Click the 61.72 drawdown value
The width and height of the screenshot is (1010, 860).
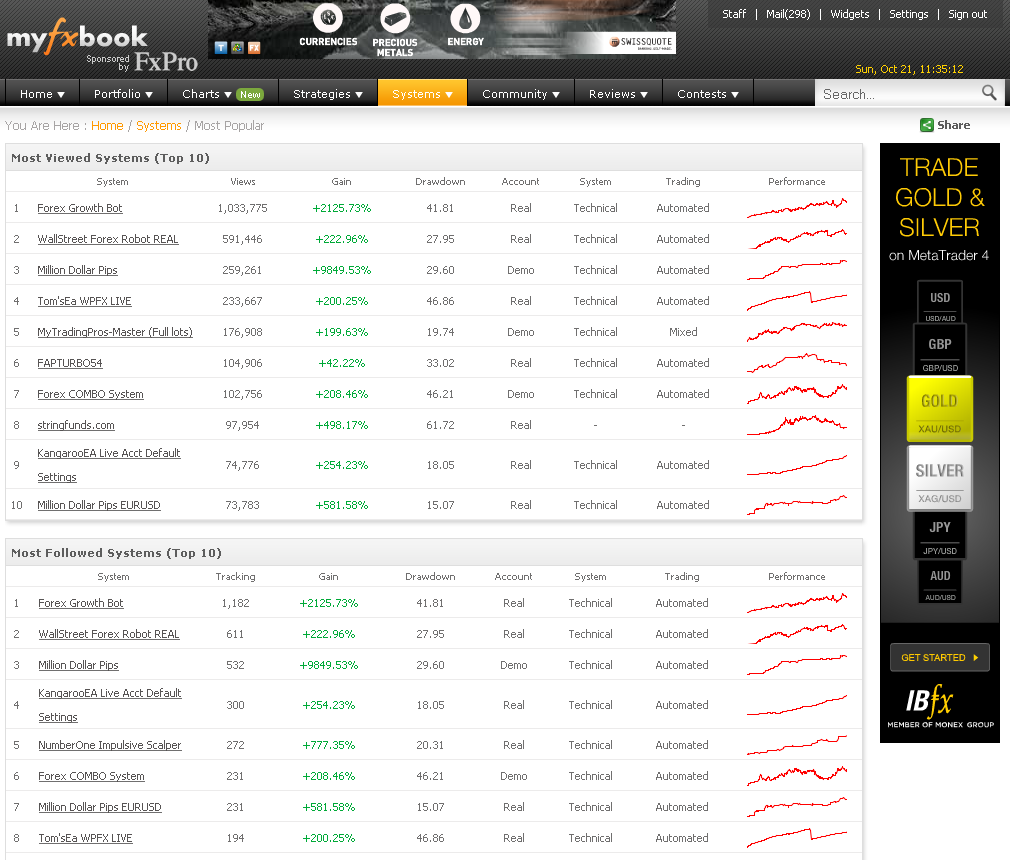click(440, 425)
